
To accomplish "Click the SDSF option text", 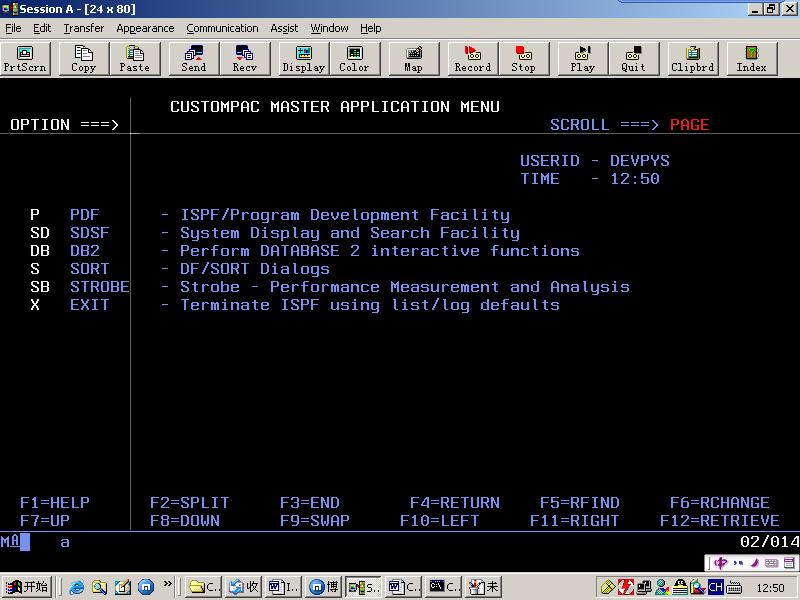I will 90,233.
